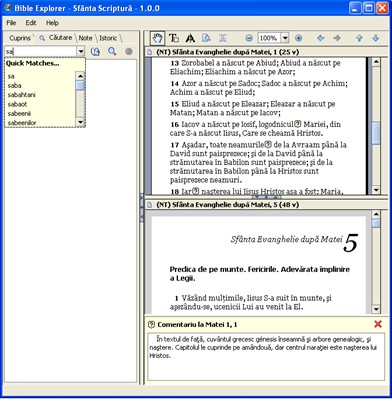Click the page search toolbar icon
The height and width of the screenshot is (400, 392).
tap(206, 38)
